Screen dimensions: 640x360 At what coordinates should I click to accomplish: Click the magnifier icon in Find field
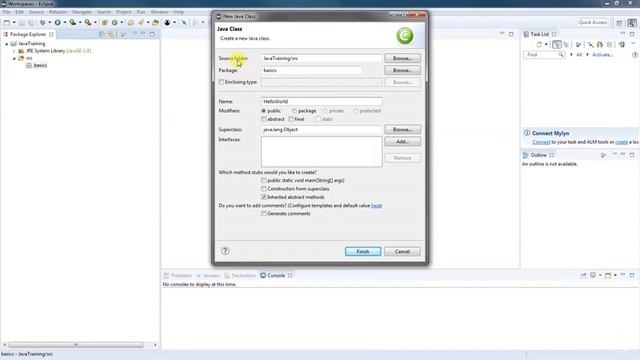click(561, 55)
